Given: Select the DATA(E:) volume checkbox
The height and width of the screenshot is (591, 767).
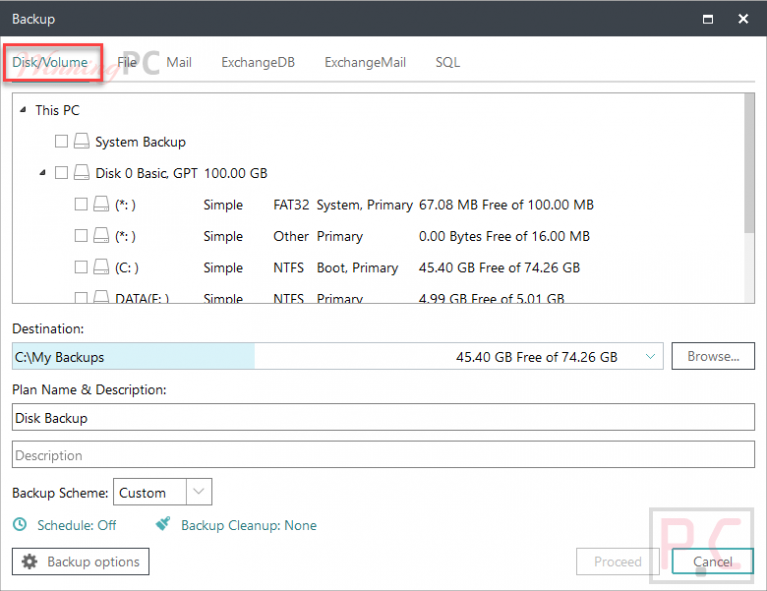Looking at the screenshot, I should (x=81, y=297).
